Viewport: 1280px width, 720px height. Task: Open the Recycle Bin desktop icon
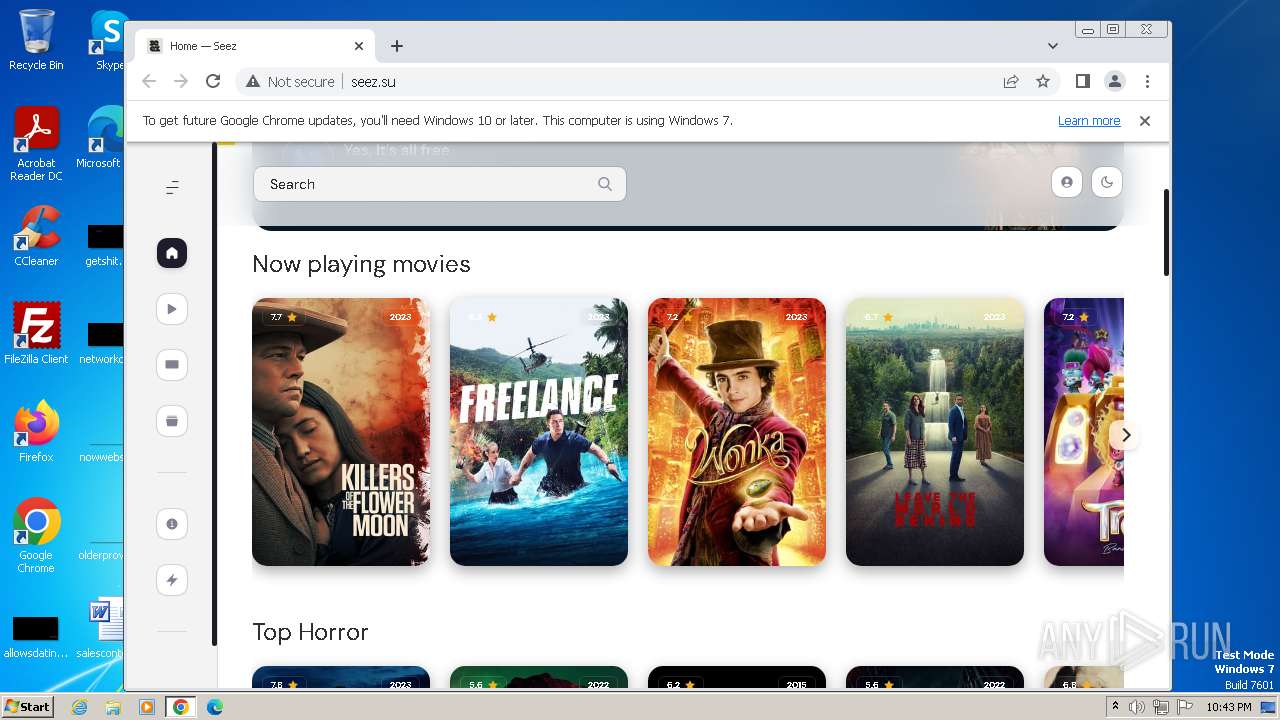click(x=36, y=40)
